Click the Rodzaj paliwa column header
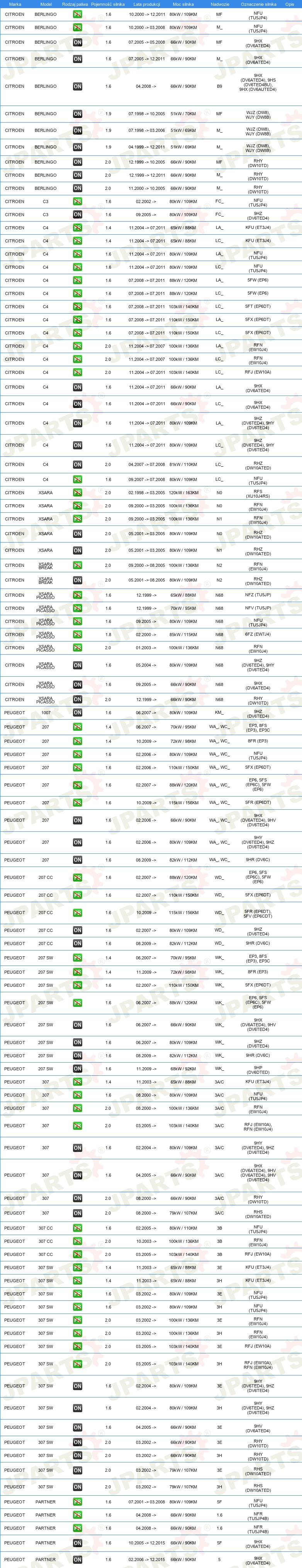This screenshot has width=302, height=1568. click(75, 4)
